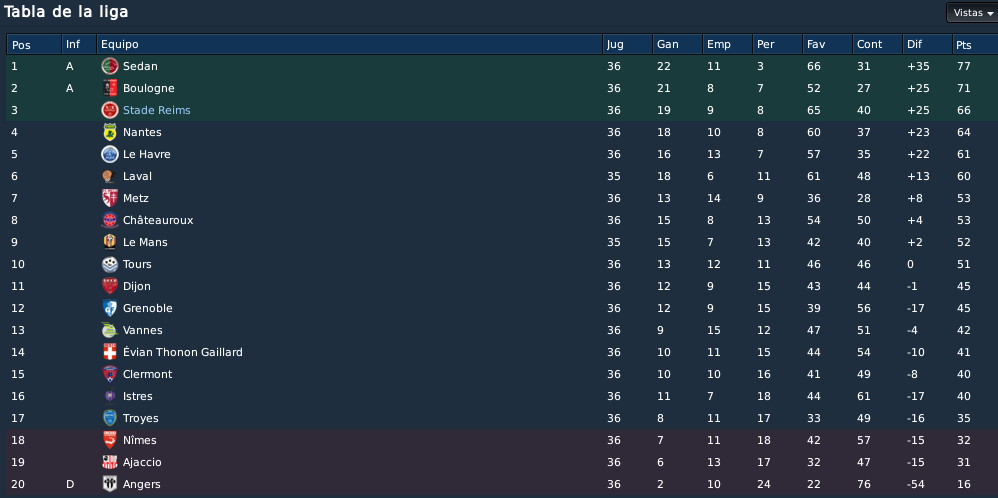
Task: Click the Stade Reims club crest
Action: point(109,110)
